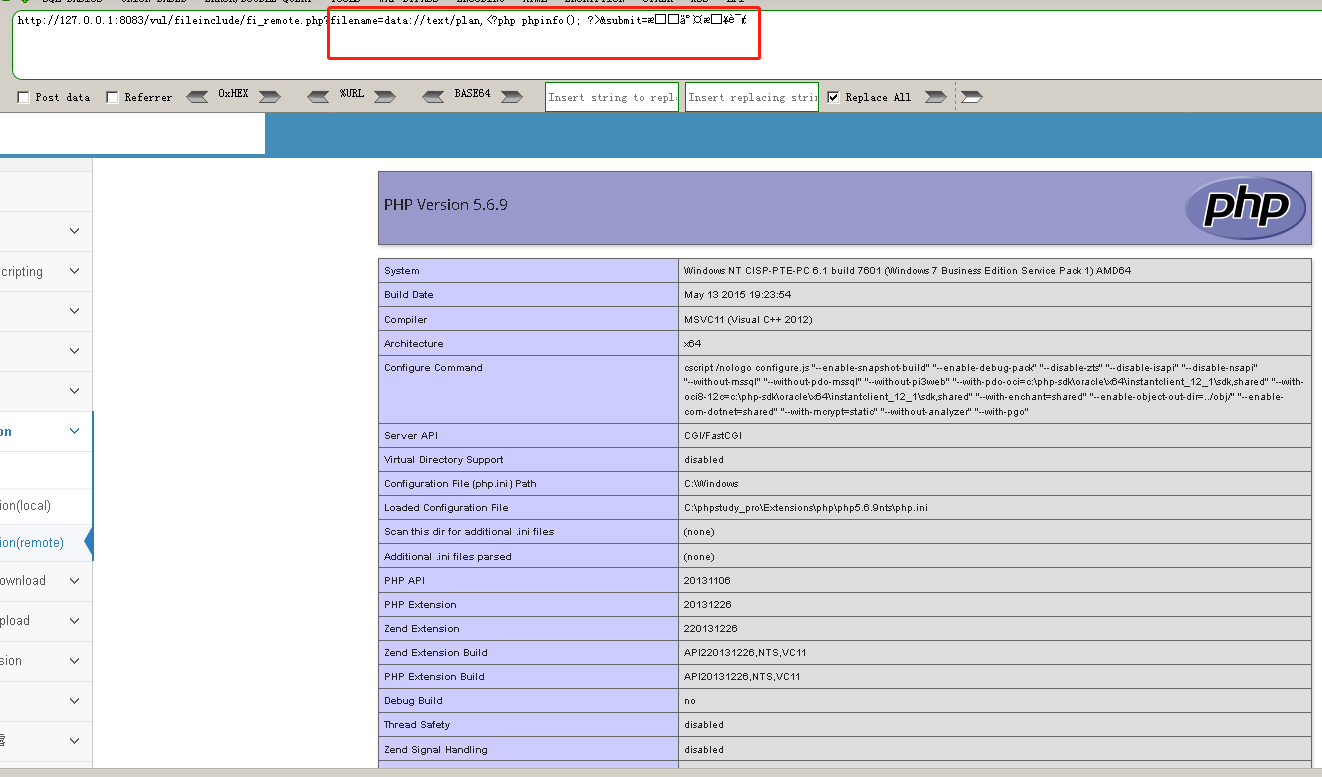The width and height of the screenshot is (1322, 777).
Task: Click the 'May 13 2015 19:23:54' value
Action: click(x=737, y=295)
